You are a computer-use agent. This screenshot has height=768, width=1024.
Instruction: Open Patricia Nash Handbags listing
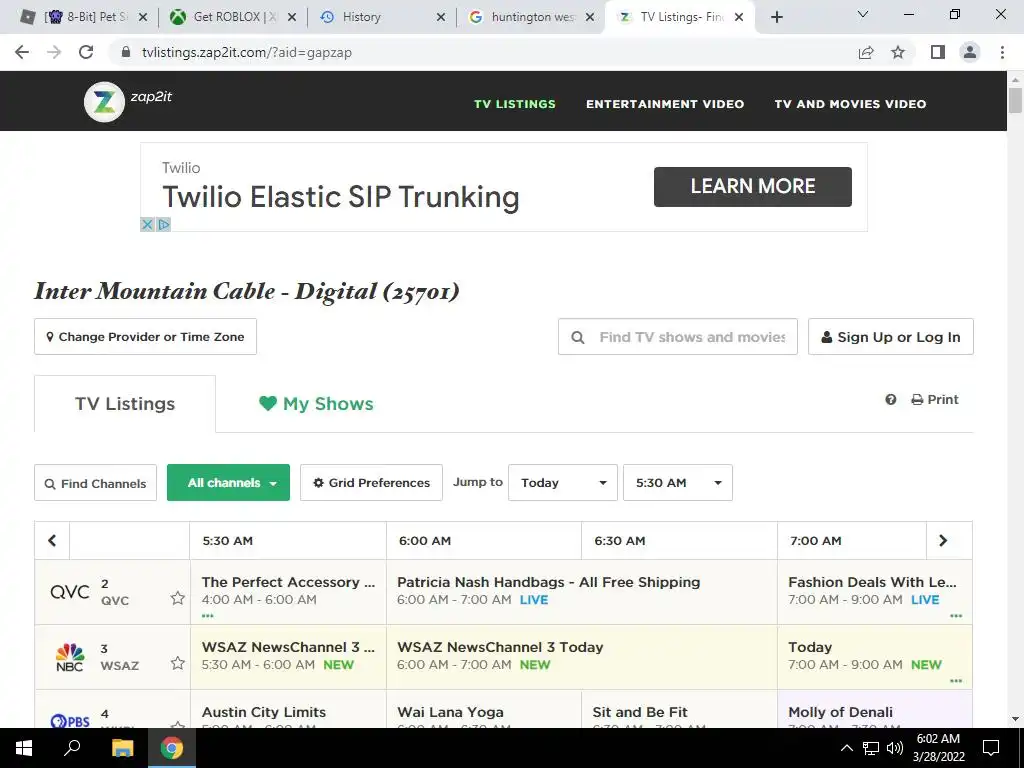pos(582,592)
